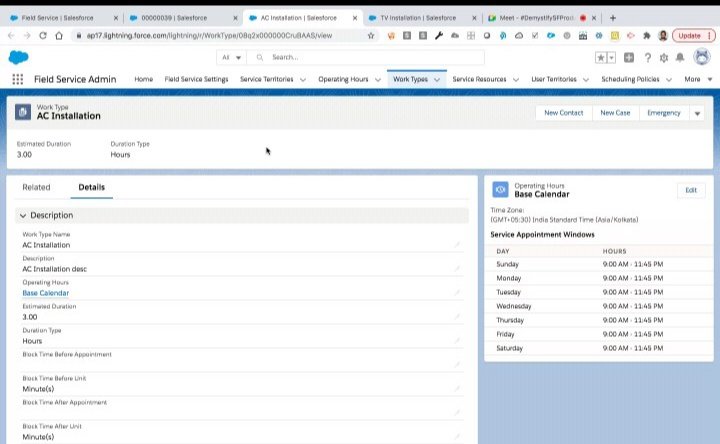Edit Description field pencil icon
The image size is (720, 444).
[x=457, y=269]
